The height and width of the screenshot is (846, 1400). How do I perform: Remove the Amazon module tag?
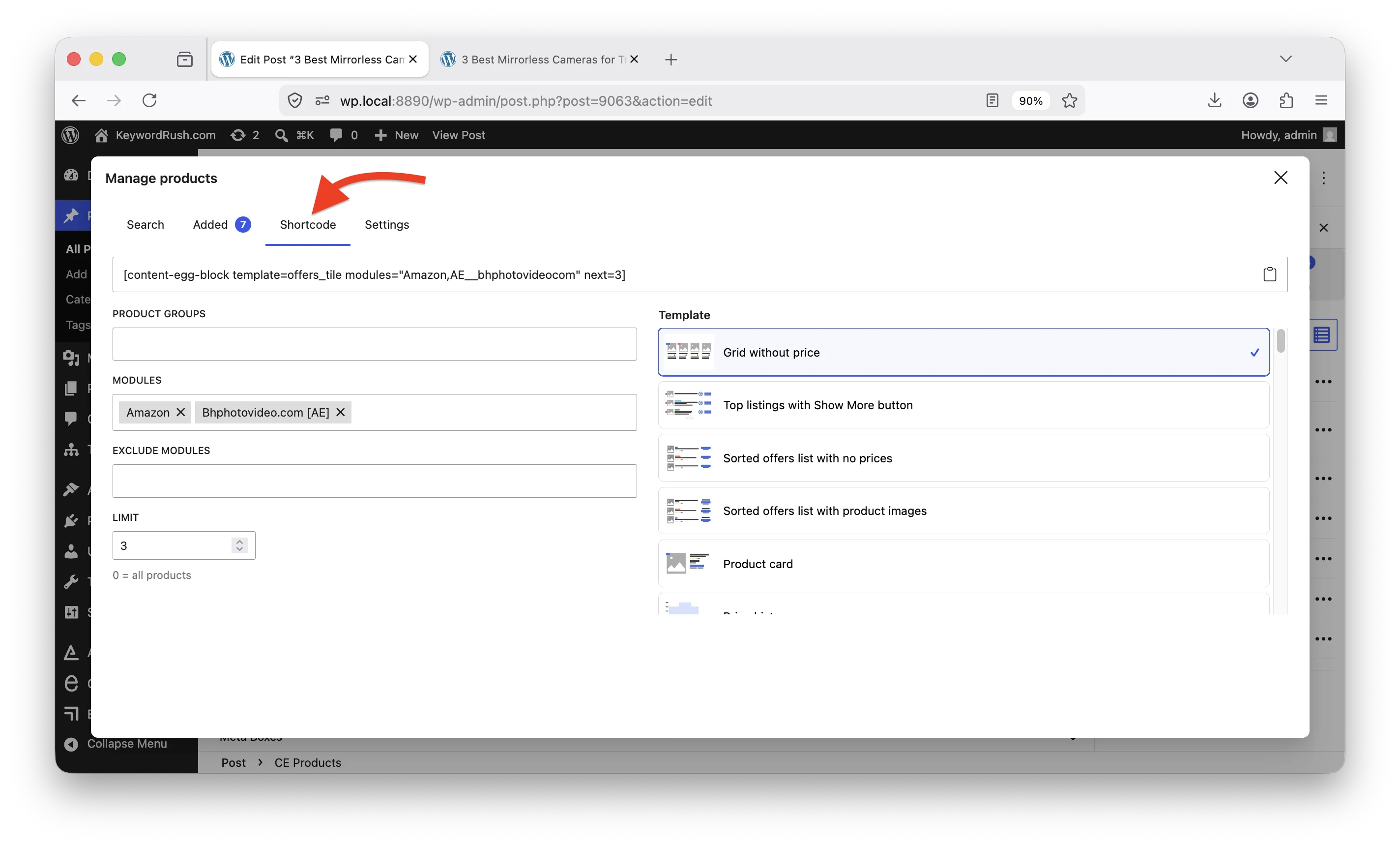pos(181,412)
